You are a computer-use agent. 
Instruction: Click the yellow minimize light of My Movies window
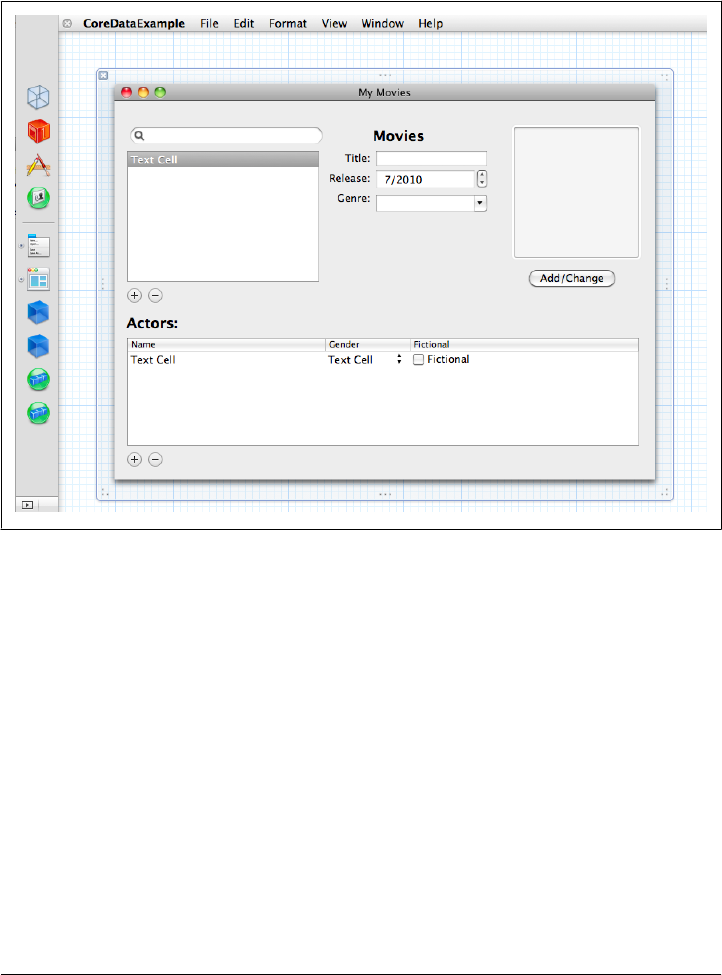pos(143,92)
